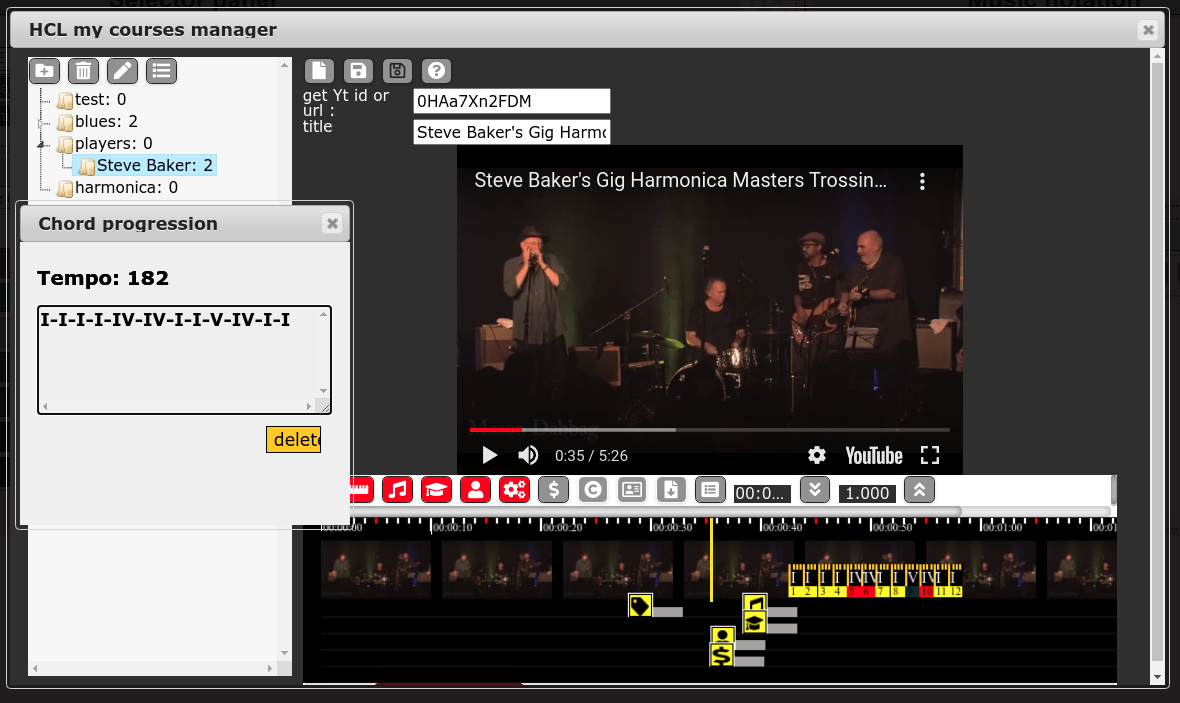Select the yellow tag marker on timeline

tap(640, 605)
